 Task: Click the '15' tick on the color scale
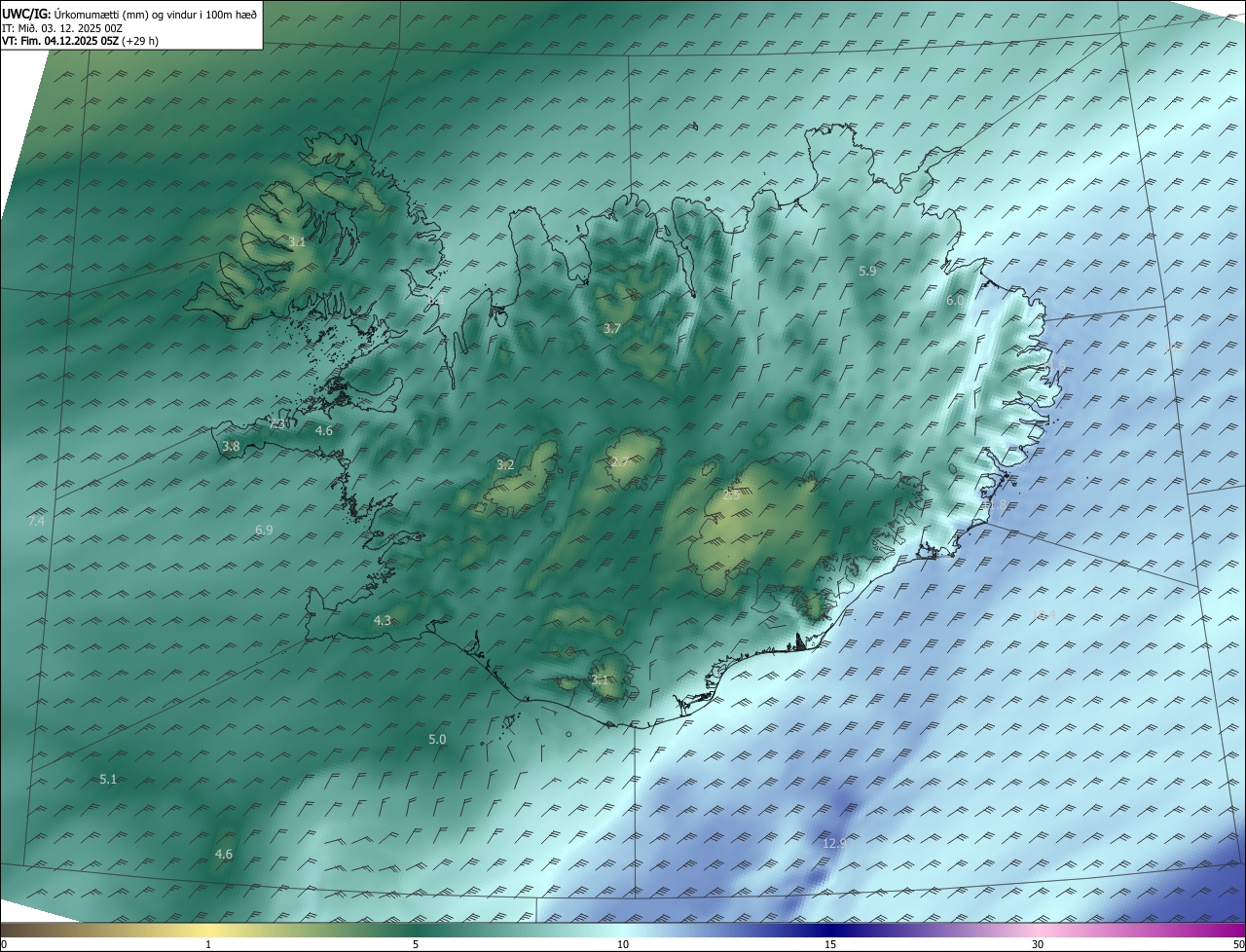click(830, 944)
